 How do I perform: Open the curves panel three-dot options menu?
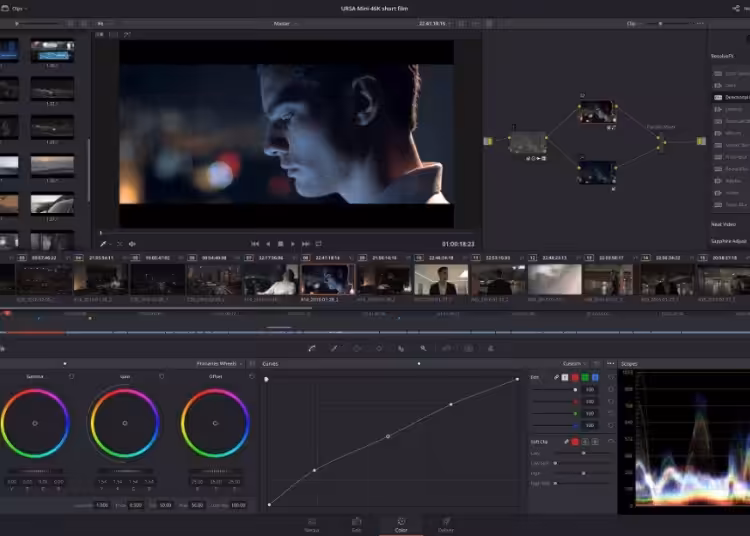click(x=611, y=364)
